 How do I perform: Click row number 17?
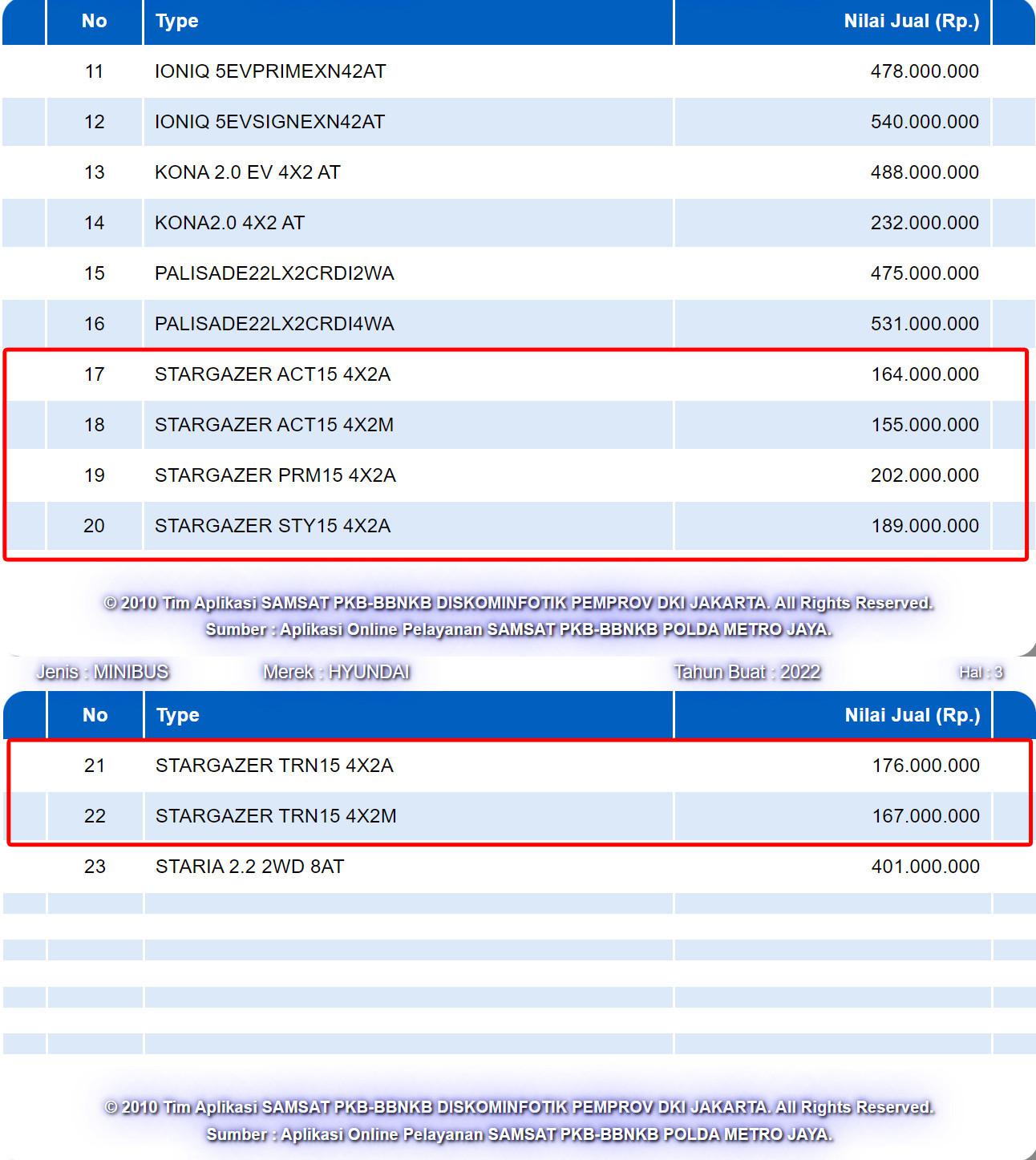pos(95,374)
